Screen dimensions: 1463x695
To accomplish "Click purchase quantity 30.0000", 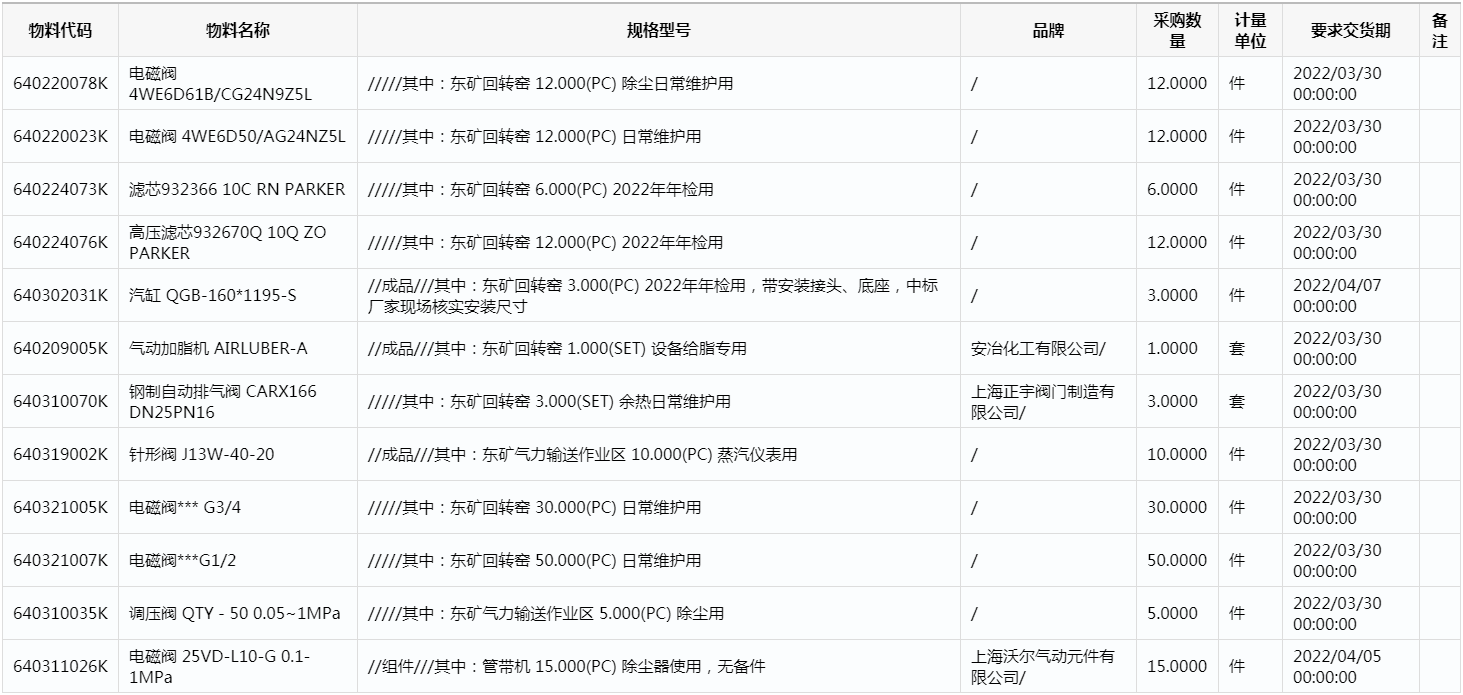I will pyautogui.click(x=1177, y=508).
